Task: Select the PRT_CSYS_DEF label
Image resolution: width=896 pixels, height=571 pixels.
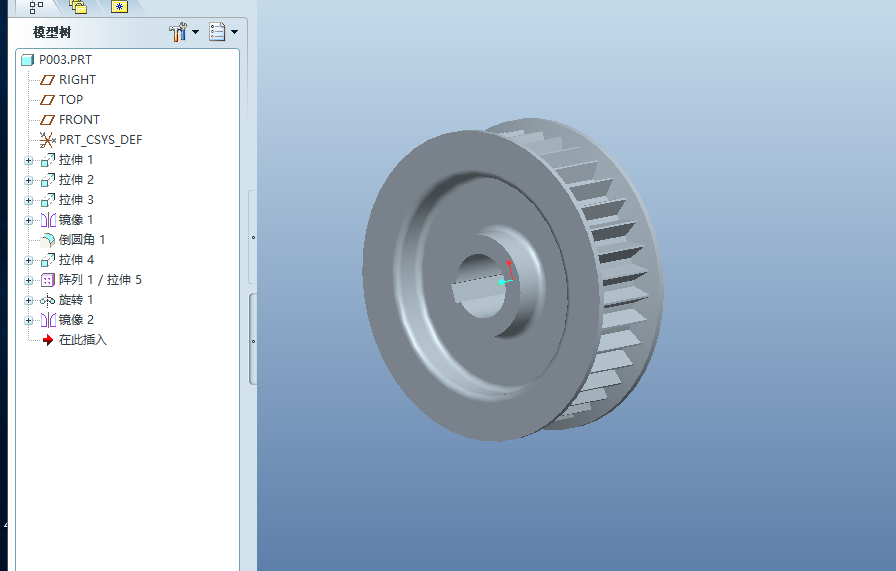Action: pyautogui.click(x=101, y=140)
